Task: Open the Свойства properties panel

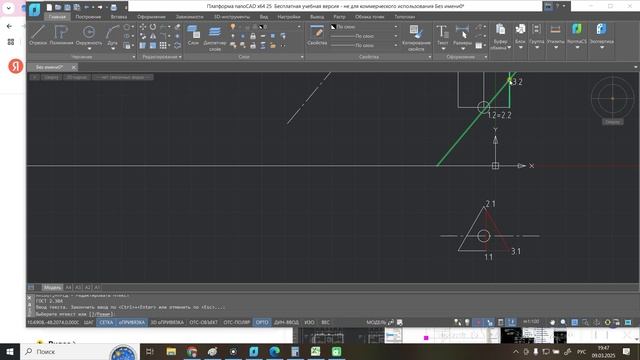Action: (317, 35)
